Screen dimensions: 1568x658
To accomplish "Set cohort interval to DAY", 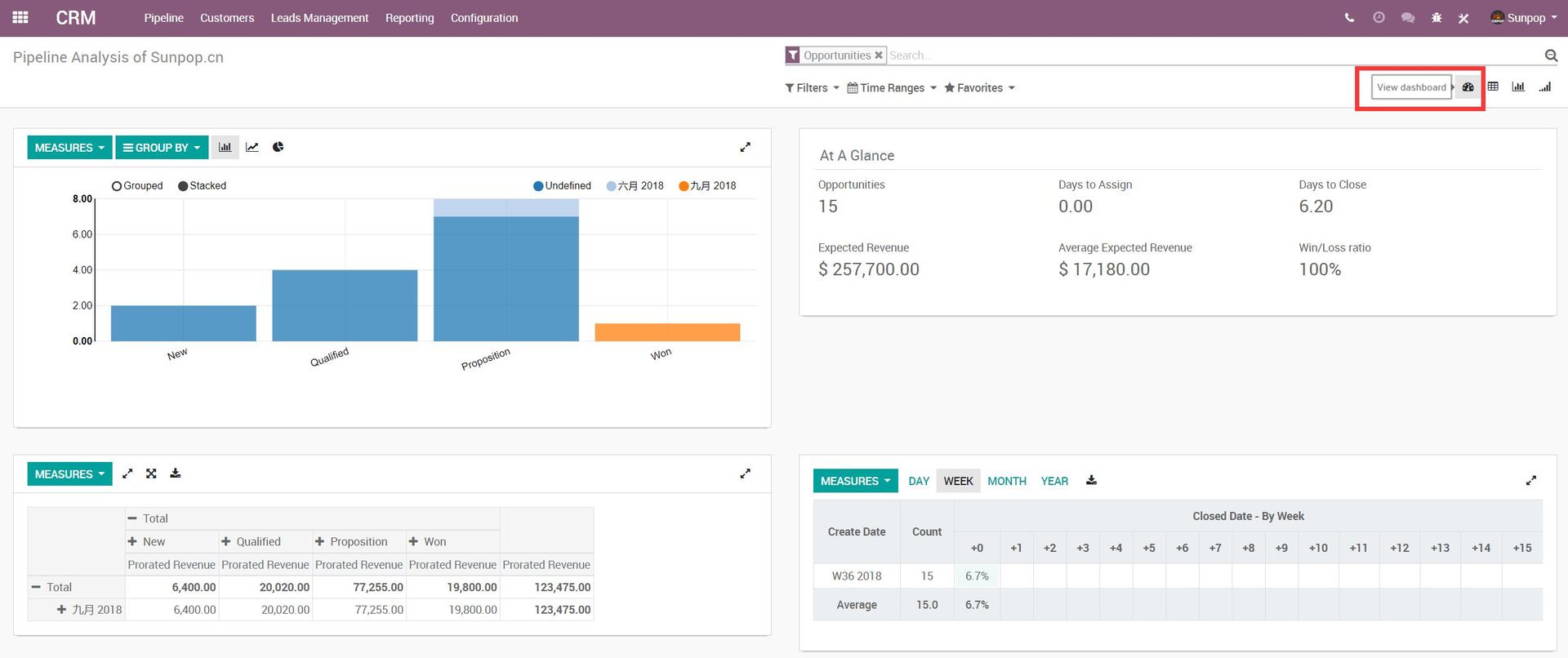I will (919, 481).
